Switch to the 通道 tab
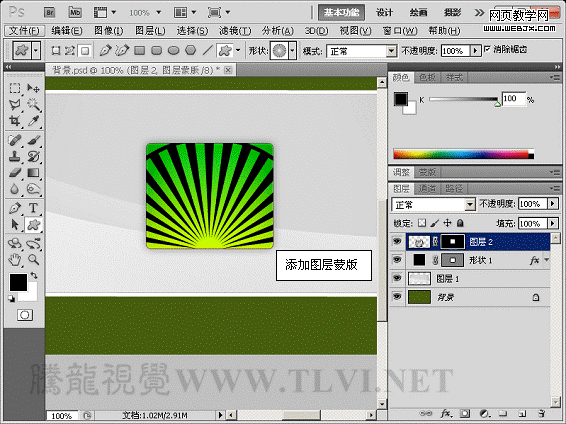This screenshot has height=424, width=566. 427,188
